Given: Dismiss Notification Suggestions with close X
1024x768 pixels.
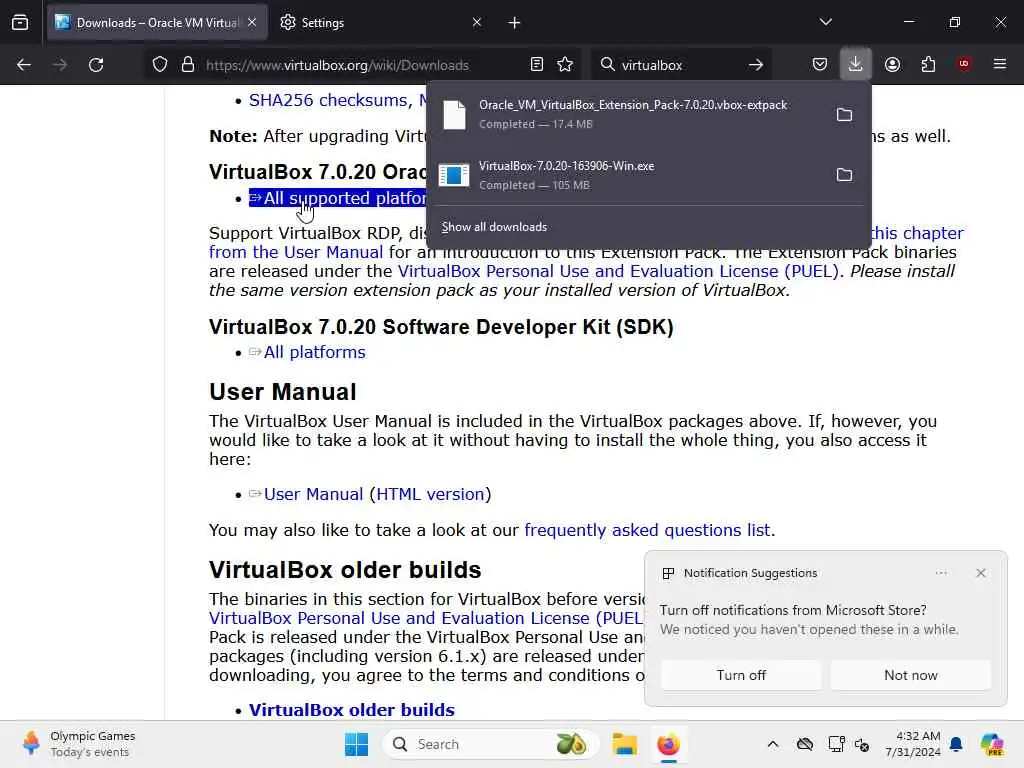Looking at the screenshot, I should [x=980, y=573].
